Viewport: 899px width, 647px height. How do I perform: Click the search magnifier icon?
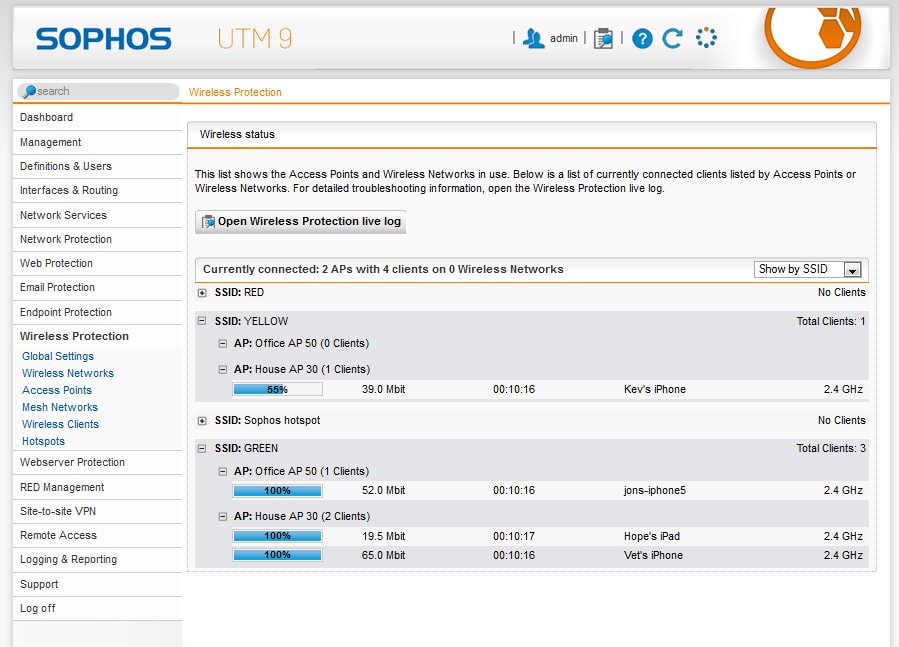coord(29,91)
